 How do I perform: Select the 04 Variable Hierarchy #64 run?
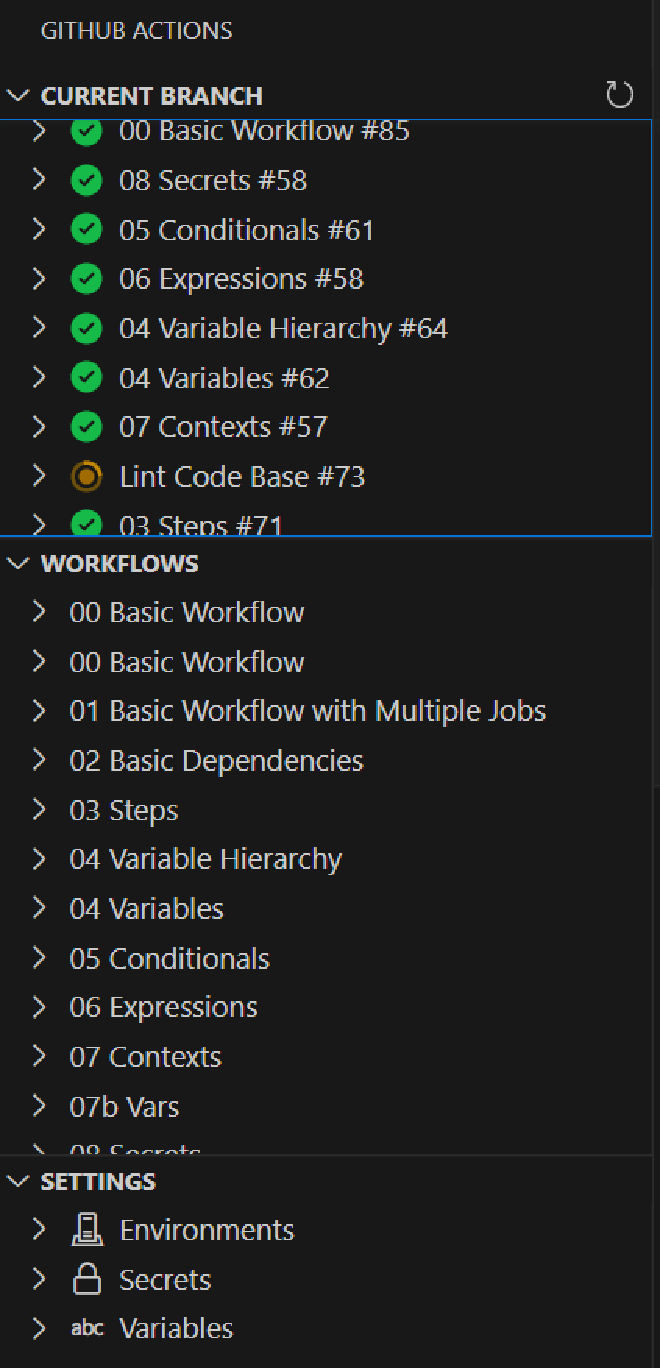pyautogui.click(x=283, y=329)
